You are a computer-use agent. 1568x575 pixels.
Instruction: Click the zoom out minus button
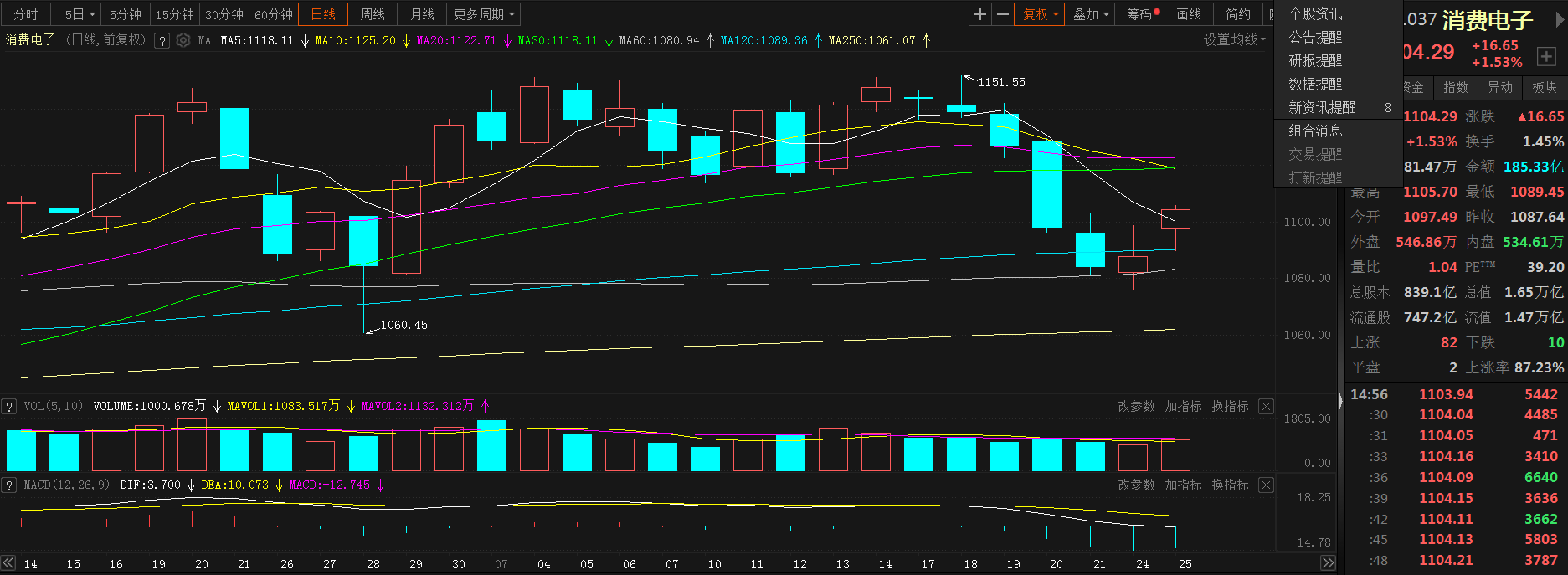pos(1002,14)
